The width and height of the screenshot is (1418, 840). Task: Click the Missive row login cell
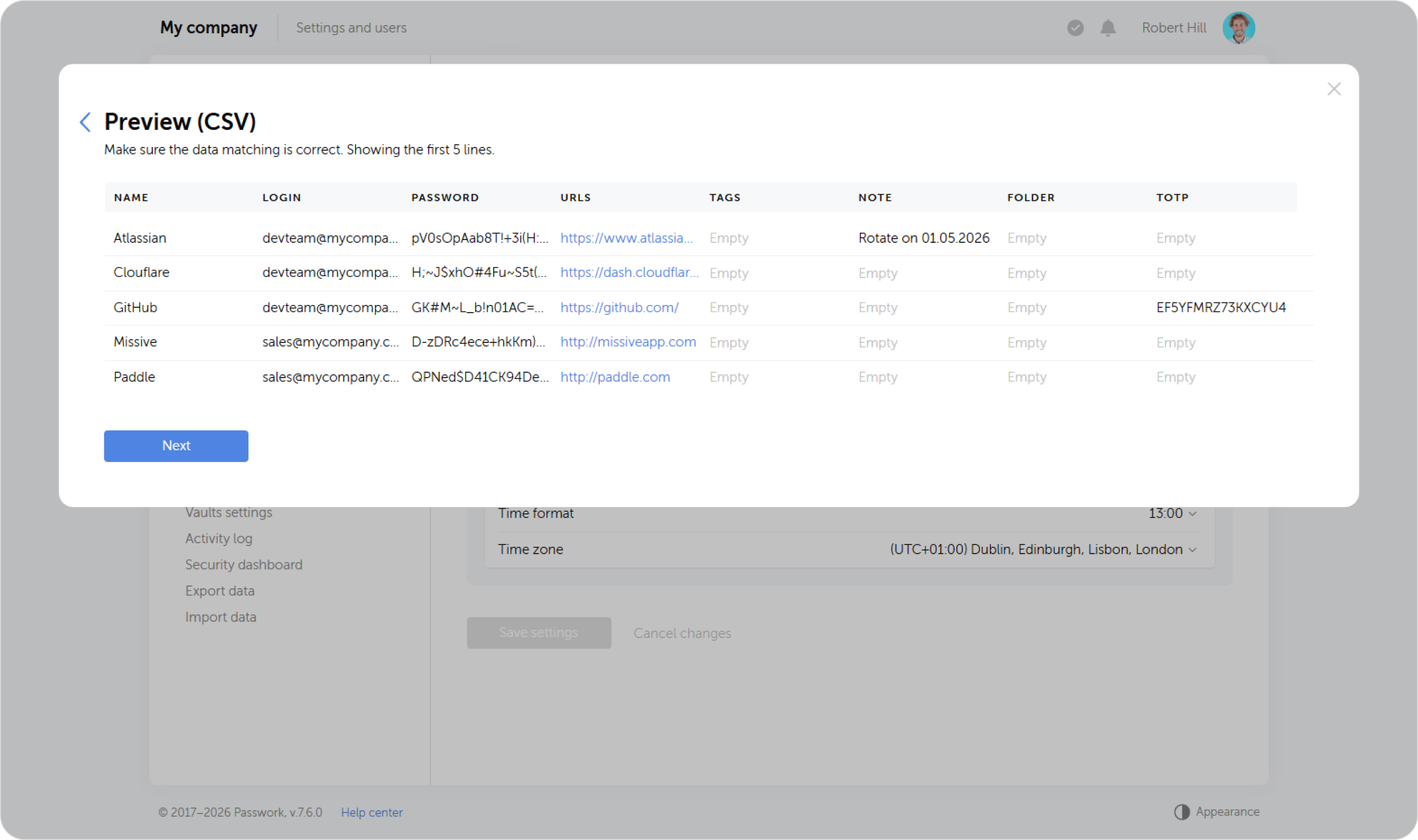pos(330,342)
